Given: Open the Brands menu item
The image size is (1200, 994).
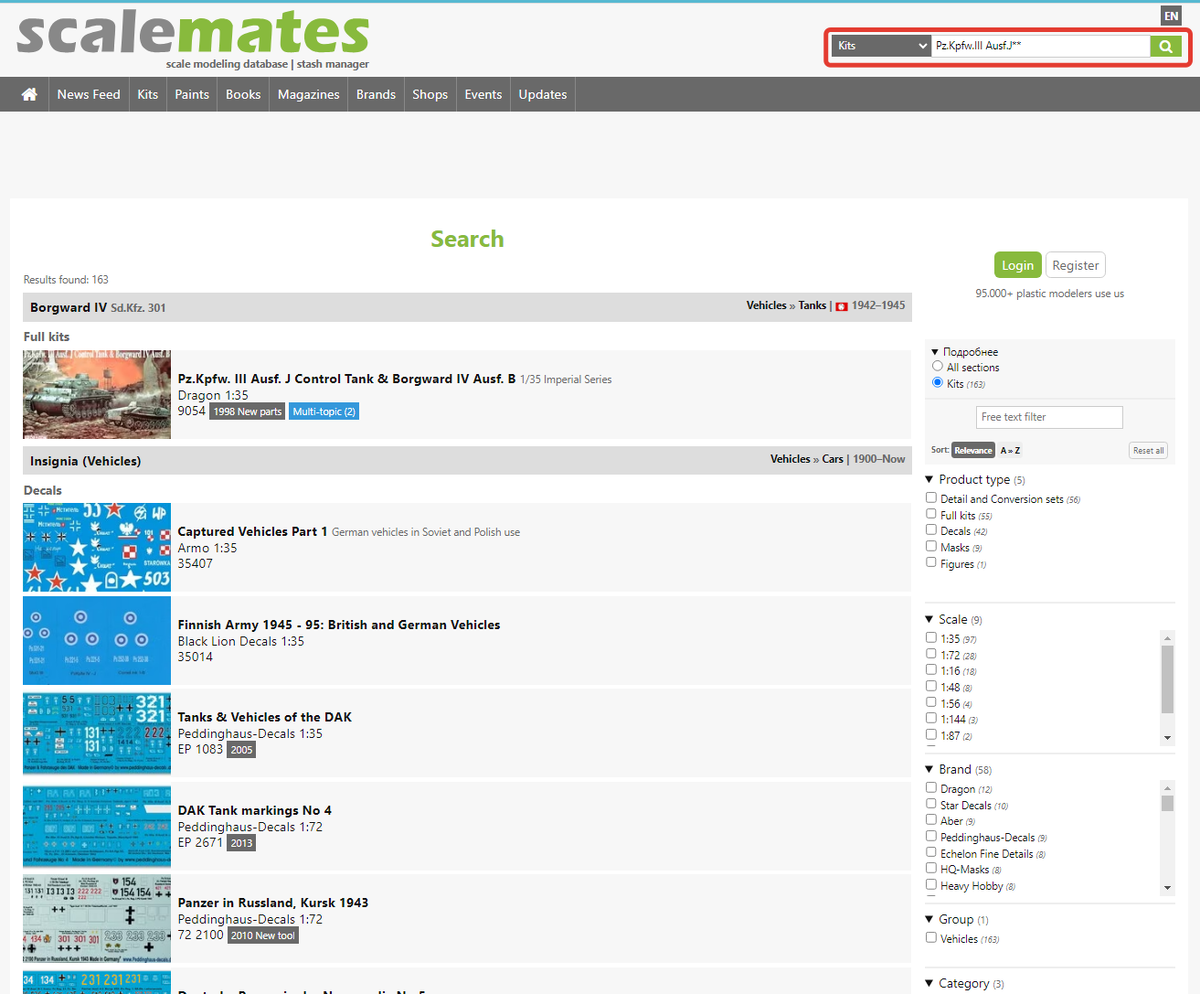Looking at the screenshot, I should (376, 94).
